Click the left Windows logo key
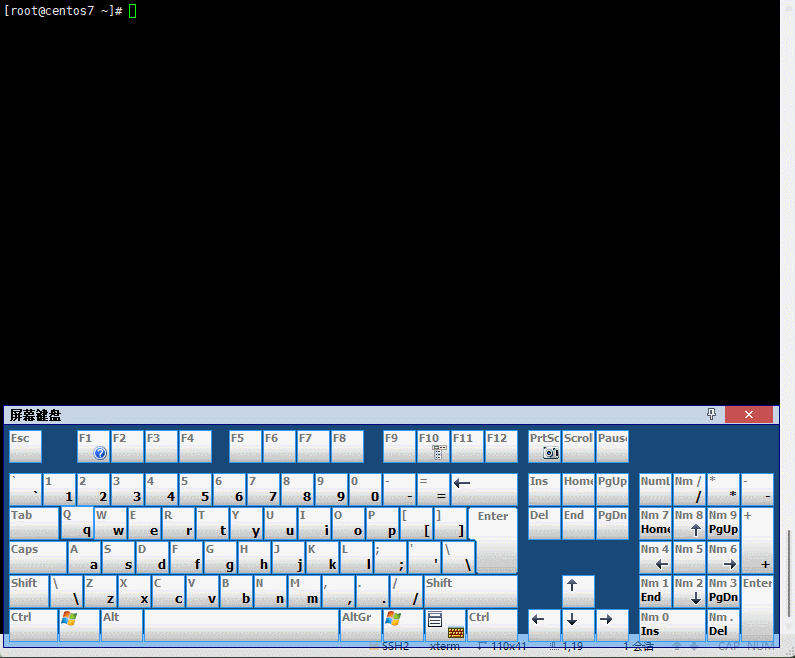 pos(79,625)
